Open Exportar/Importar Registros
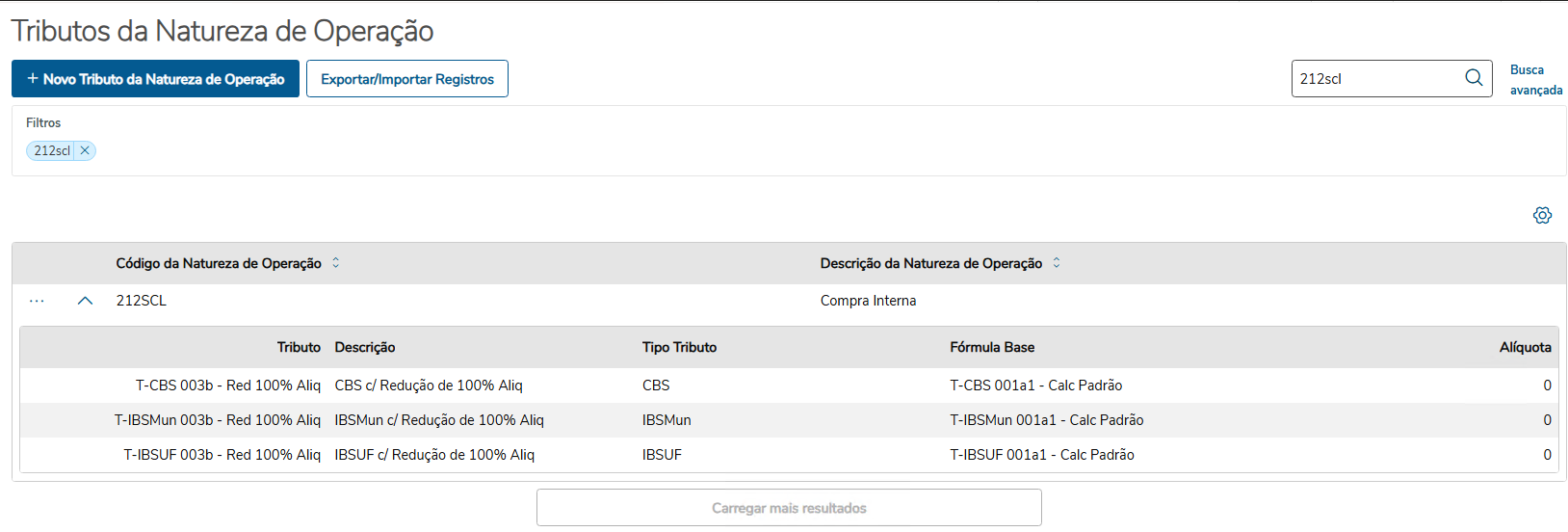This screenshot has height=532, width=1568. pos(406,79)
